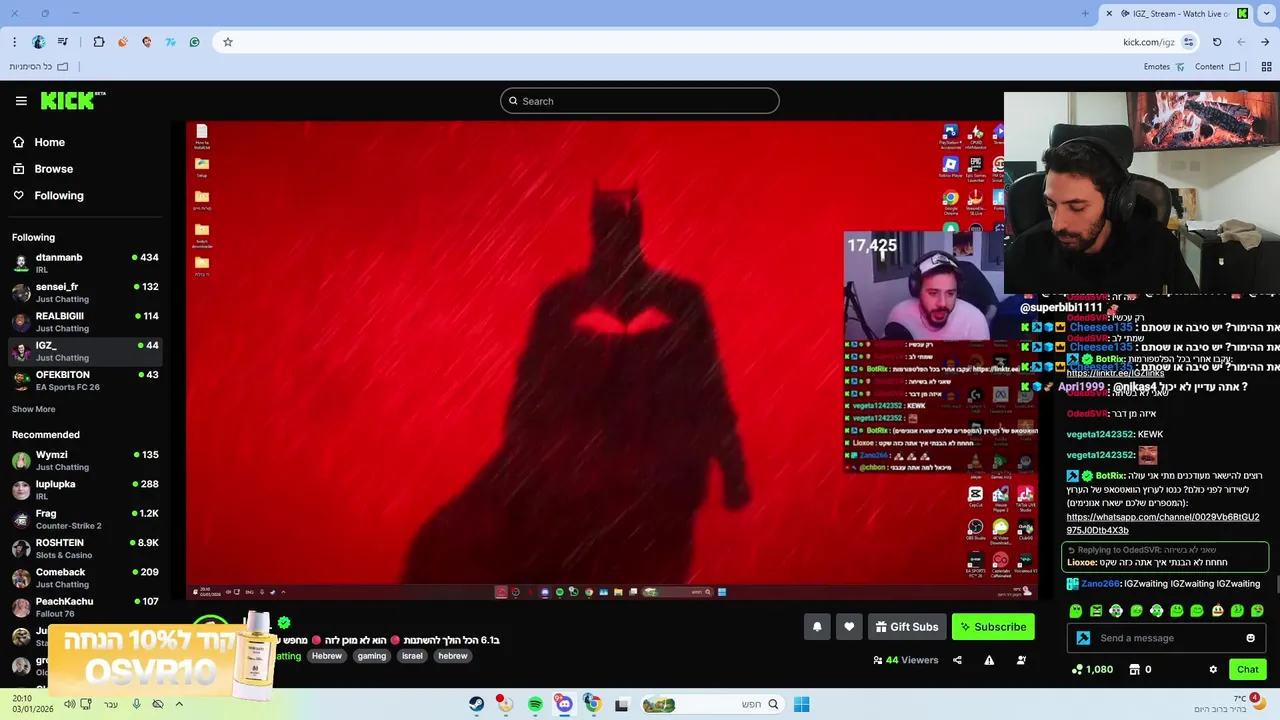Click the gavel badge icon in chat input
1280x720 pixels.
coord(1083,638)
